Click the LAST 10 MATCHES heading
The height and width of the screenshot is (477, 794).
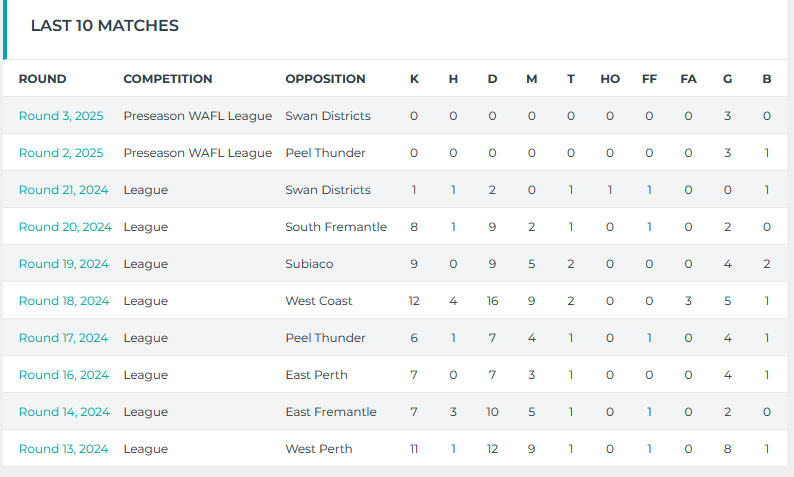(x=105, y=25)
